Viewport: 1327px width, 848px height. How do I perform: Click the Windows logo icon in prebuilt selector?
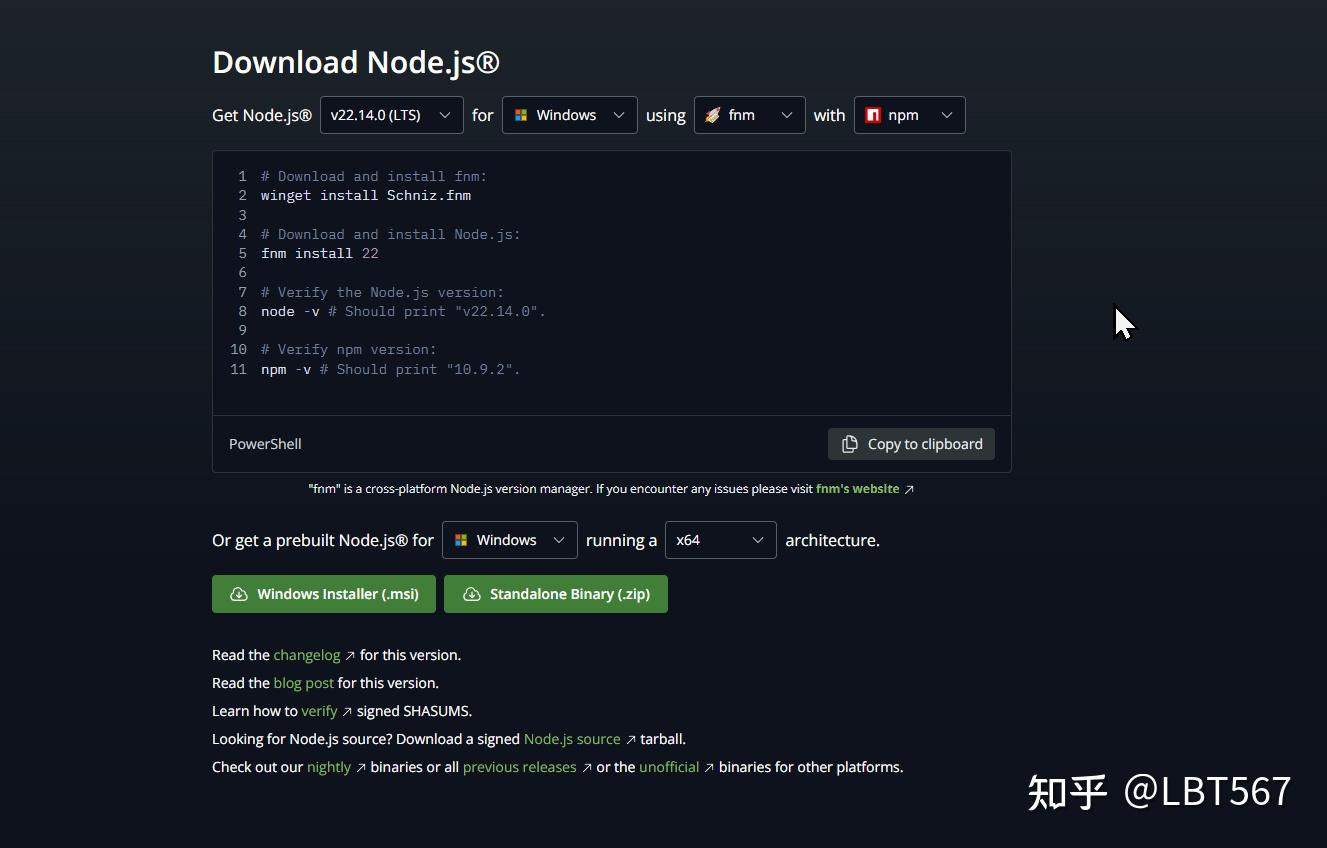(x=461, y=540)
